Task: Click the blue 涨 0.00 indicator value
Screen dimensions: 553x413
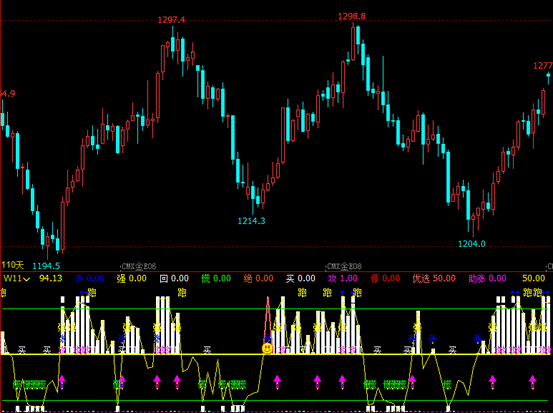Action: click(89, 279)
